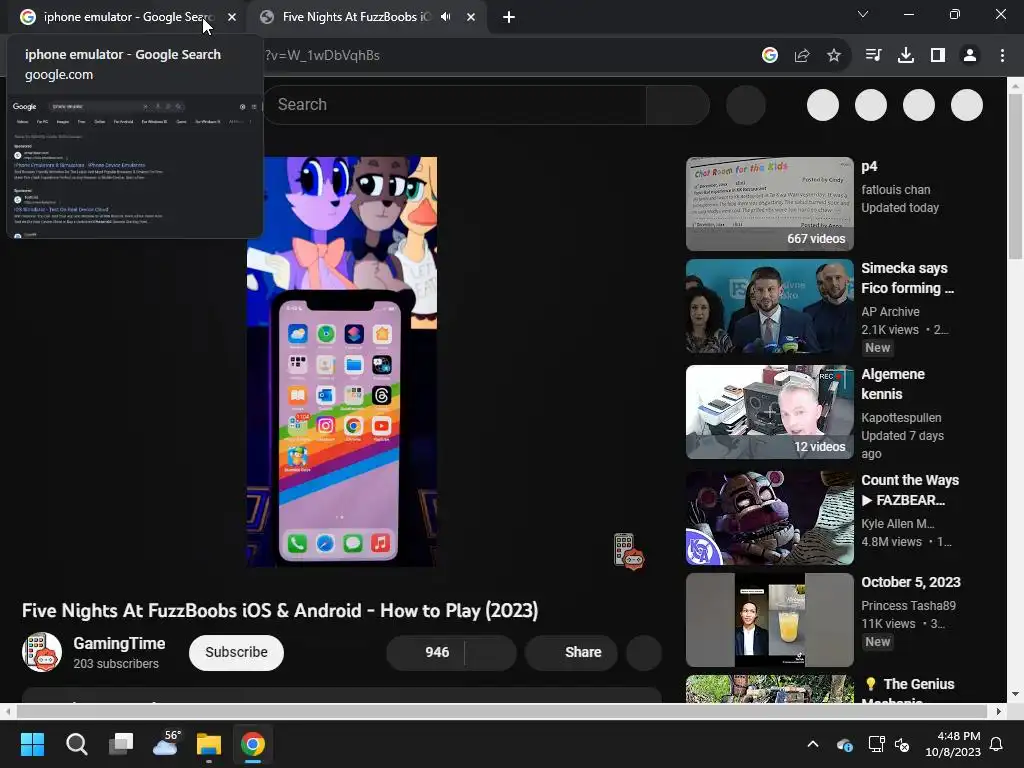Viewport: 1024px width, 768px height.
Task: Click the vertical page scrollbar thumb
Action: point(1016,176)
